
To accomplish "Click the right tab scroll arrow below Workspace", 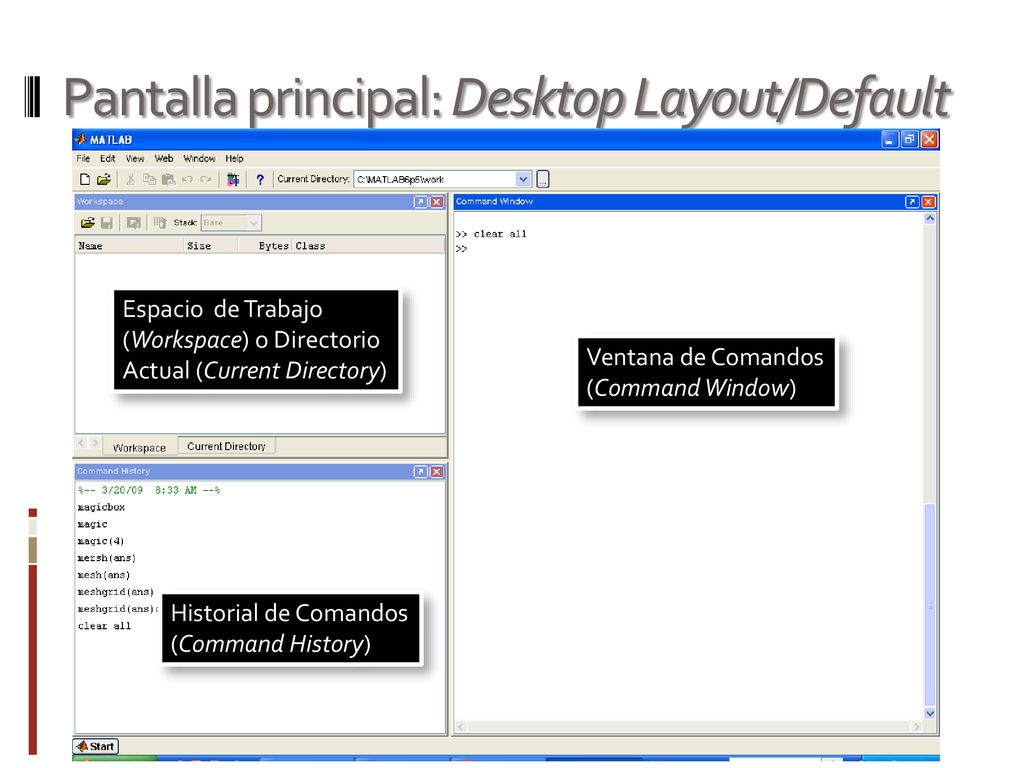I will 95,443.
